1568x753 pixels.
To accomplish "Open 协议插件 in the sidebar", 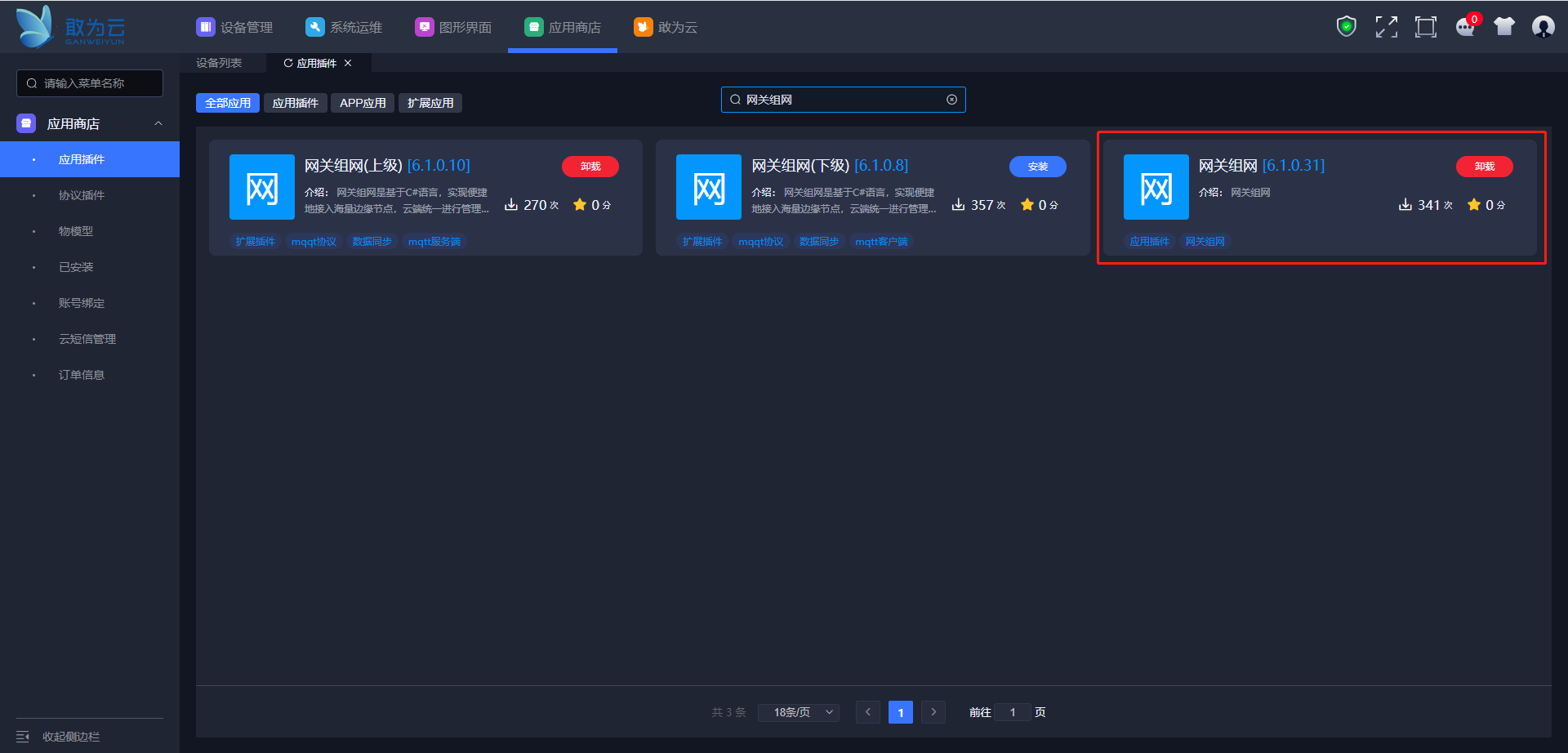I will pyautogui.click(x=90, y=195).
